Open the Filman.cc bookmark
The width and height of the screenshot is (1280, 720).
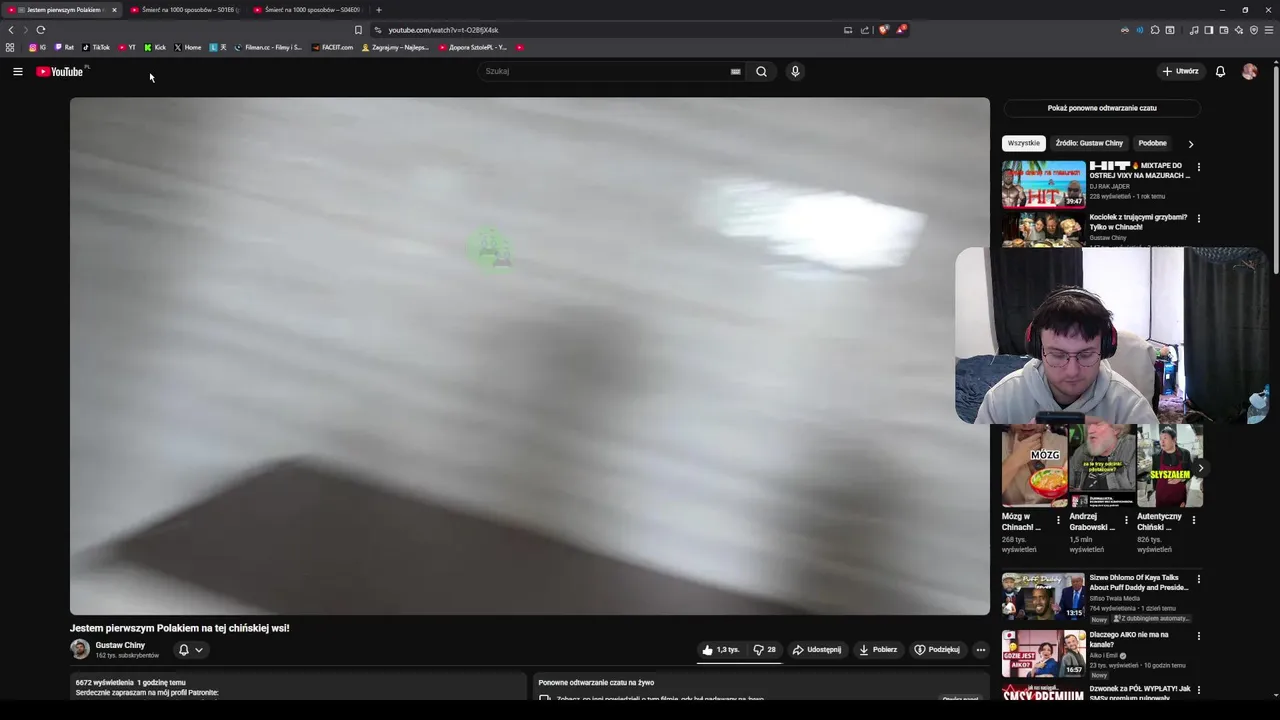pyautogui.click(x=268, y=47)
